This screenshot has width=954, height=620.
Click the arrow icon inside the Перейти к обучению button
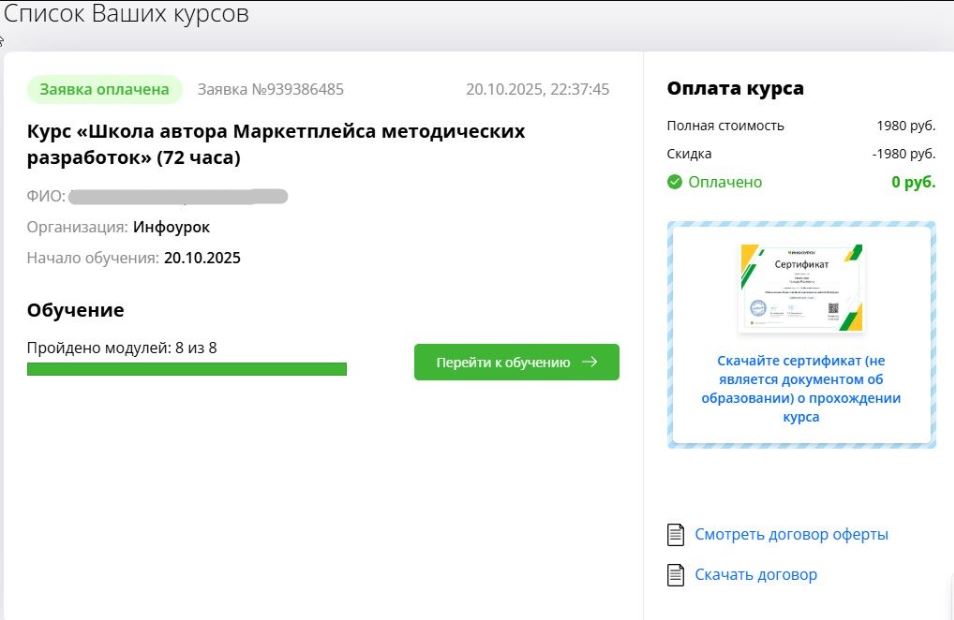coord(589,362)
